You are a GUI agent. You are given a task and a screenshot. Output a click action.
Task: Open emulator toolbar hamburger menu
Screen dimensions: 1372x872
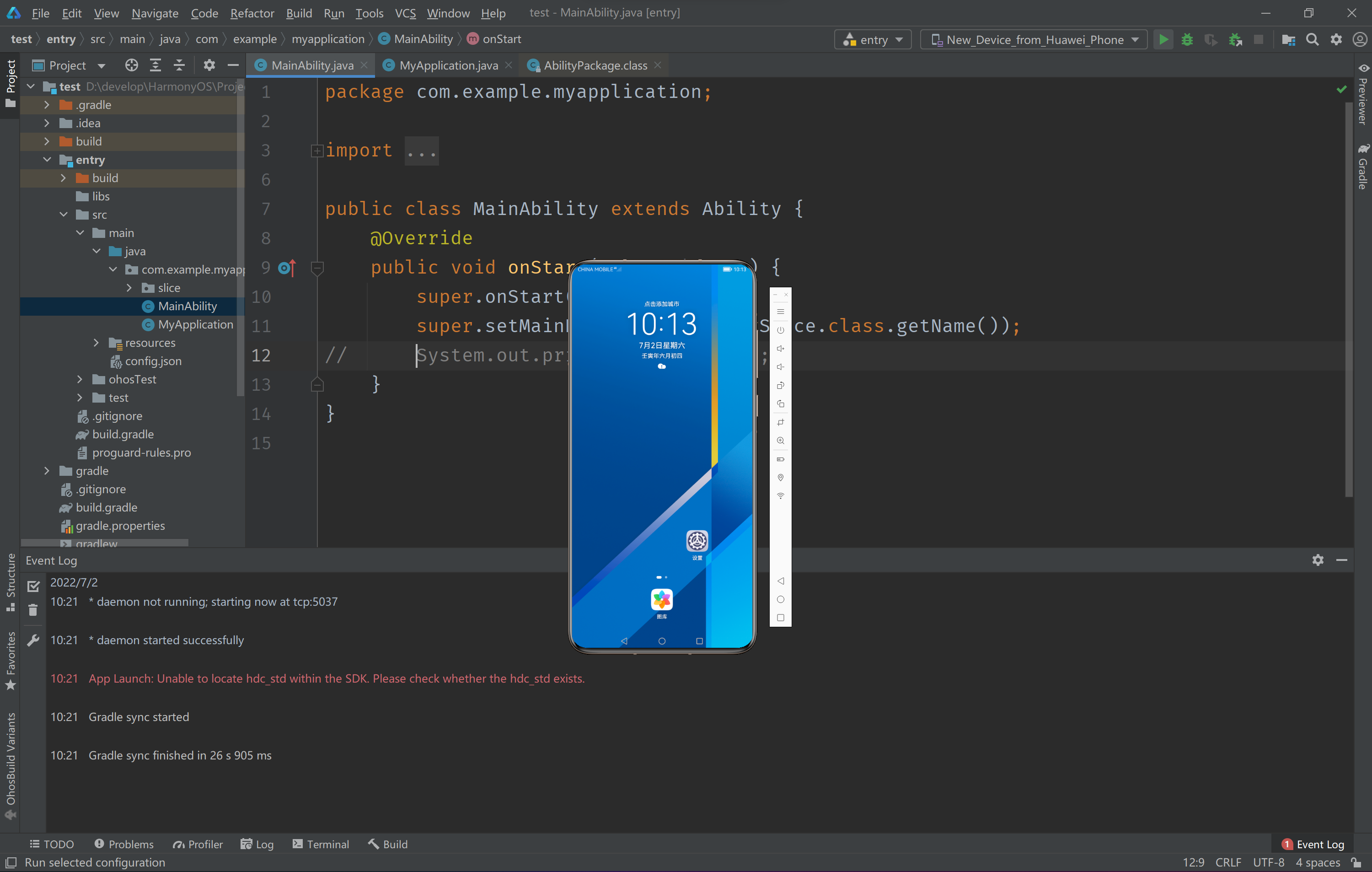[781, 311]
